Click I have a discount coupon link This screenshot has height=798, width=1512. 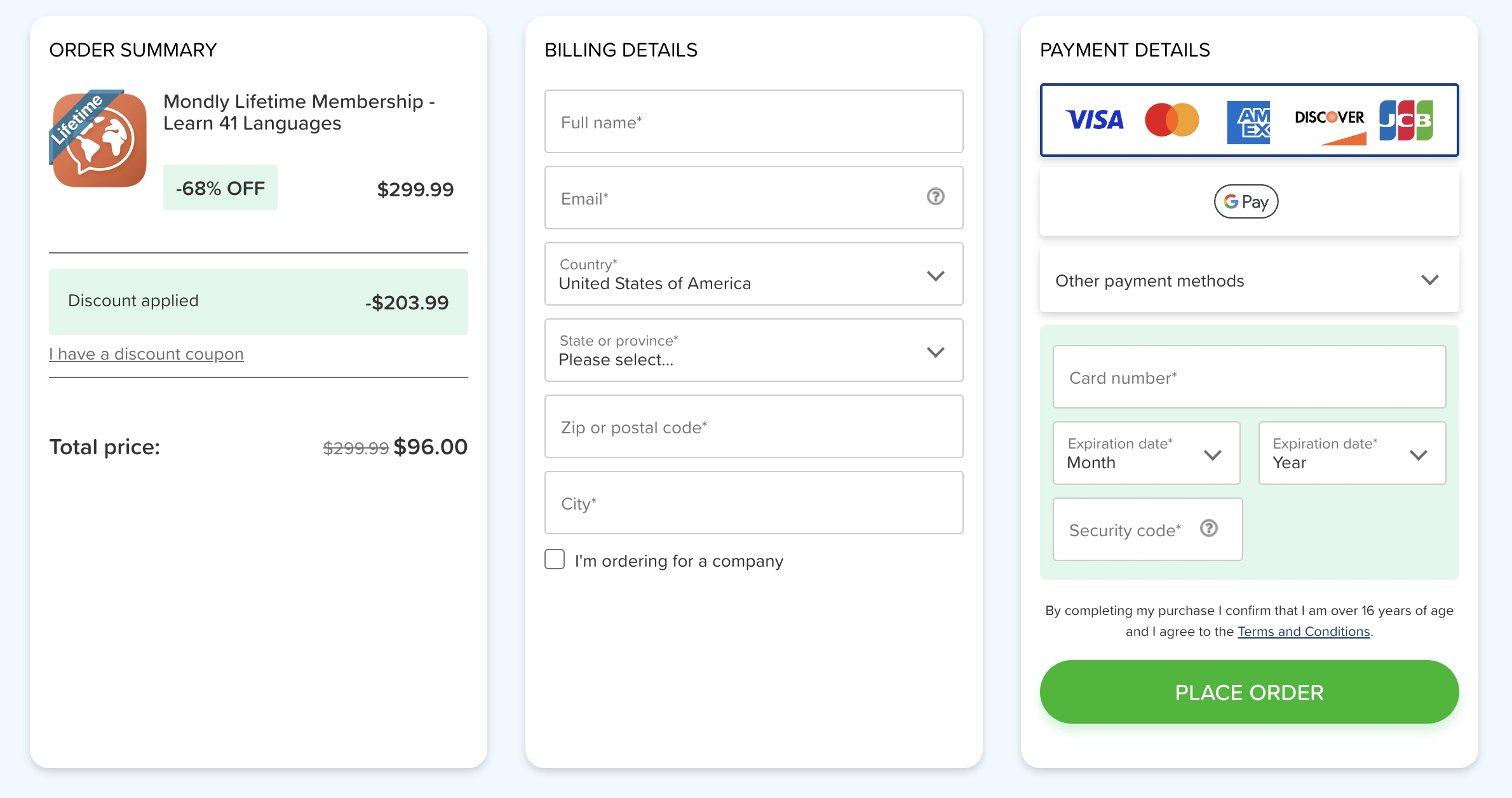click(146, 354)
